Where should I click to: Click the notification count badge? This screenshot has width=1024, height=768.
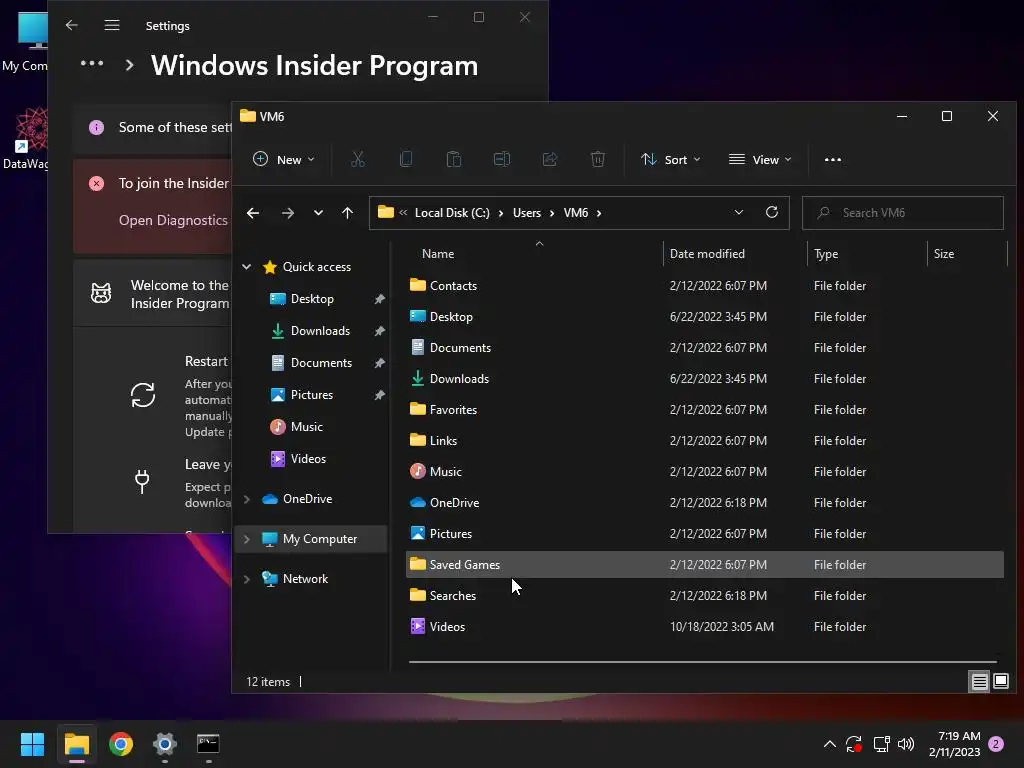pos(997,744)
